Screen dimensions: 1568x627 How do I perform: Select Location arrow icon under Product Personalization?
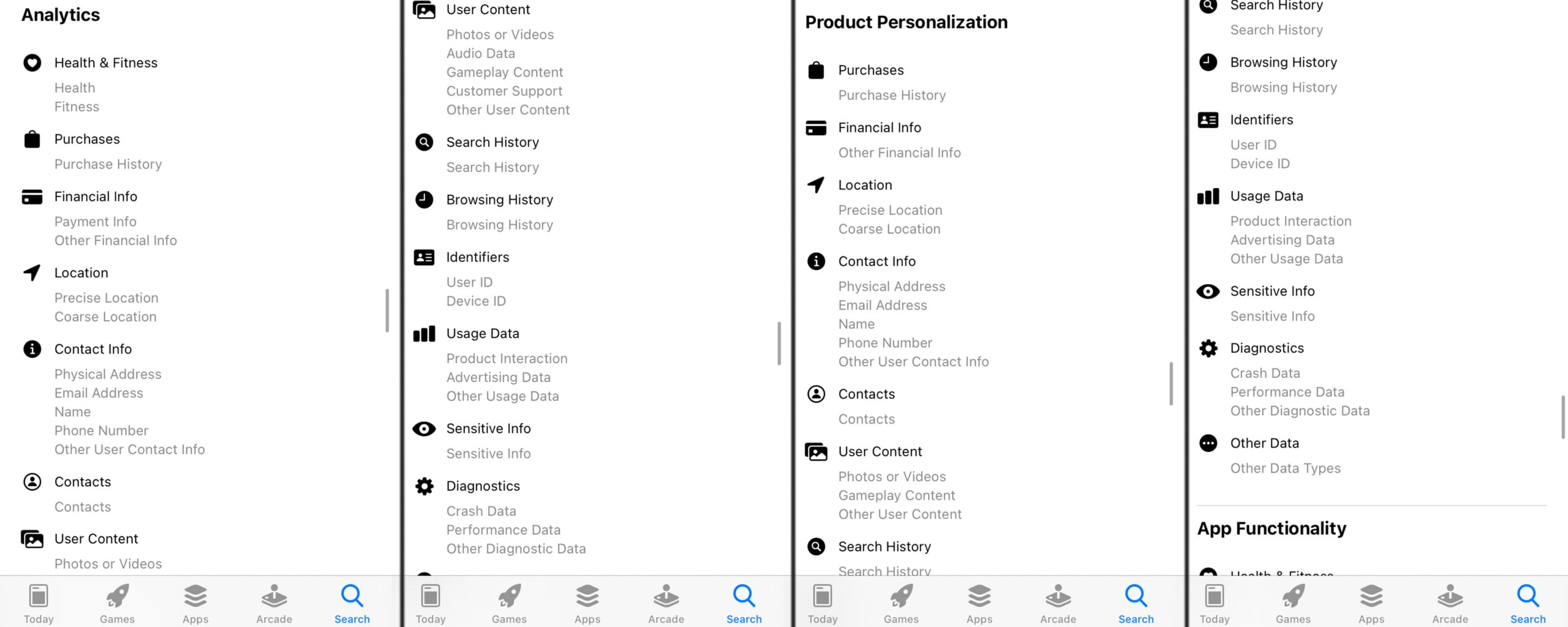point(816,185)
